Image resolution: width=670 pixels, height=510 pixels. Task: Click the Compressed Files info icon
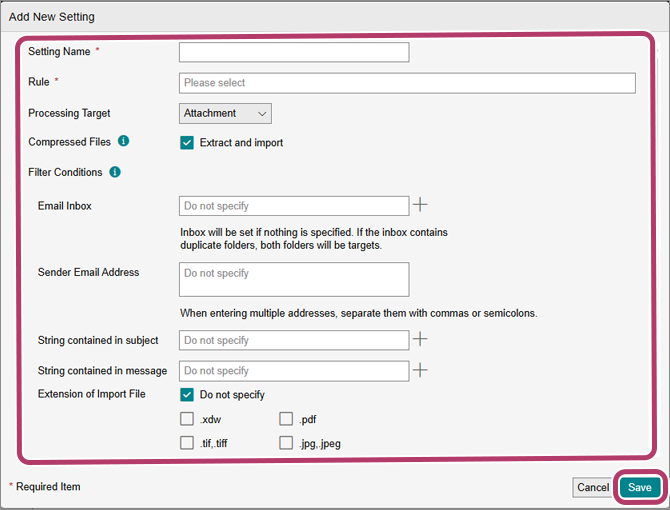(123, 142)
